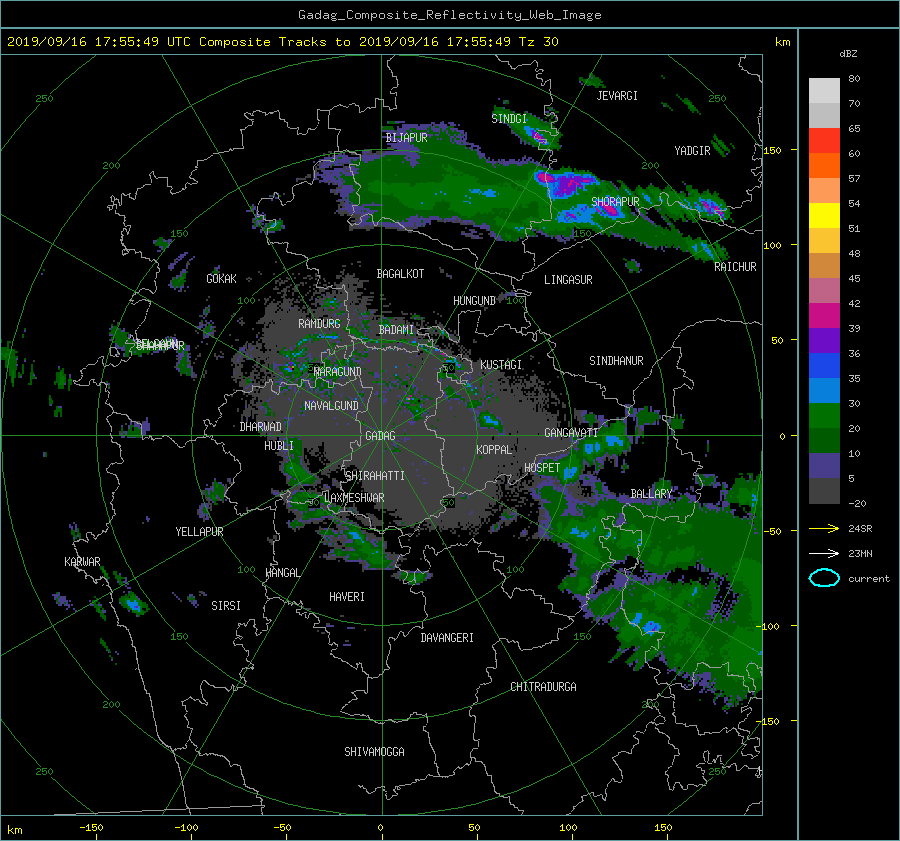Select the red 60–65 dBZ color swatch
Screen dimensions: 900x841
824,141
